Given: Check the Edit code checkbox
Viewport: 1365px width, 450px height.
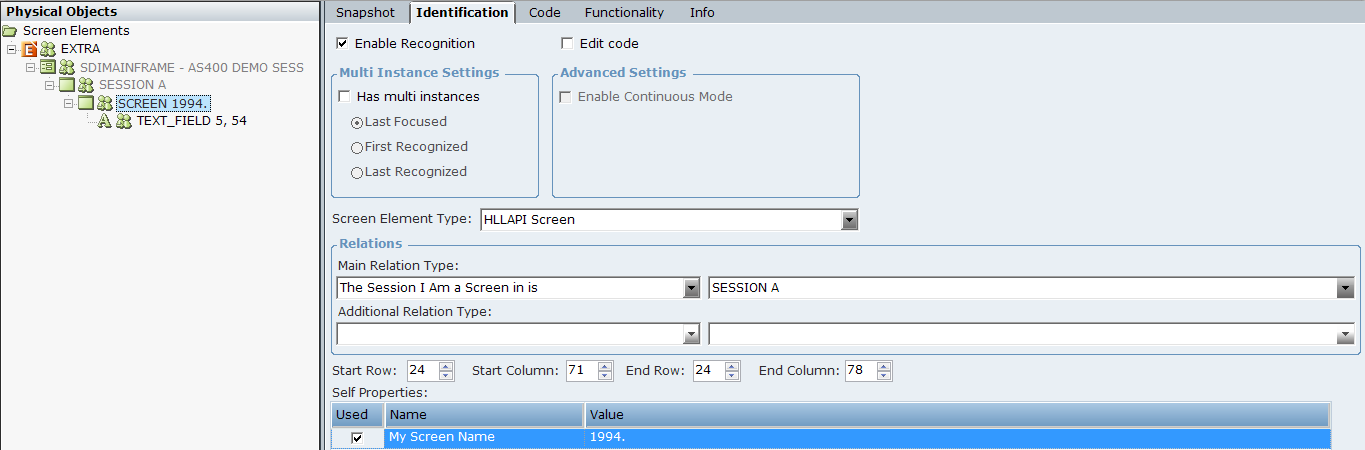Looking at the screenshot, I should (568, 44).
